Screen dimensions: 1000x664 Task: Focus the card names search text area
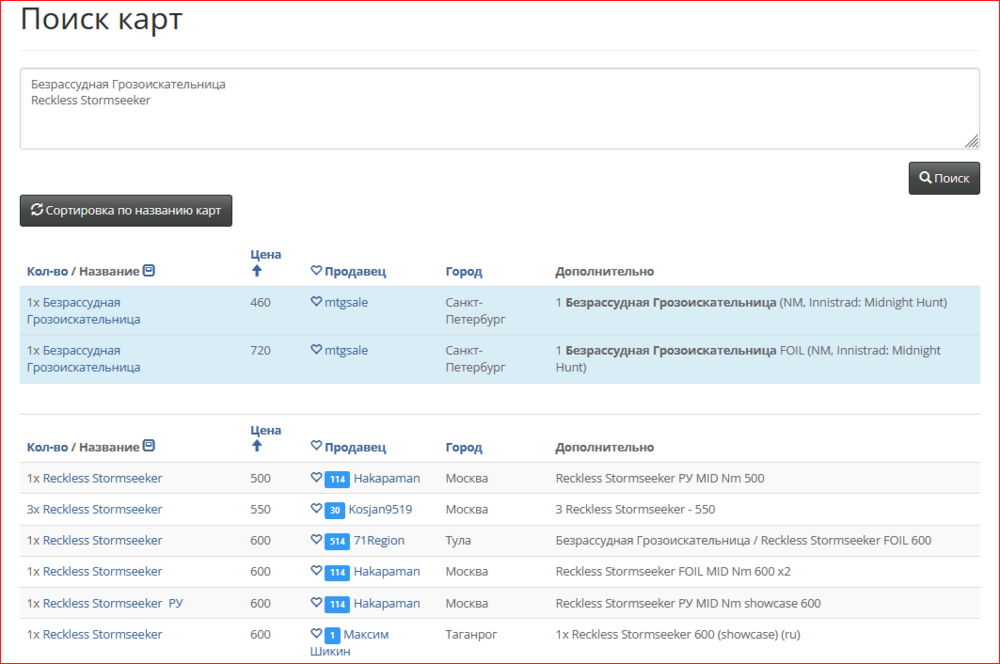(x=499, y=109)
